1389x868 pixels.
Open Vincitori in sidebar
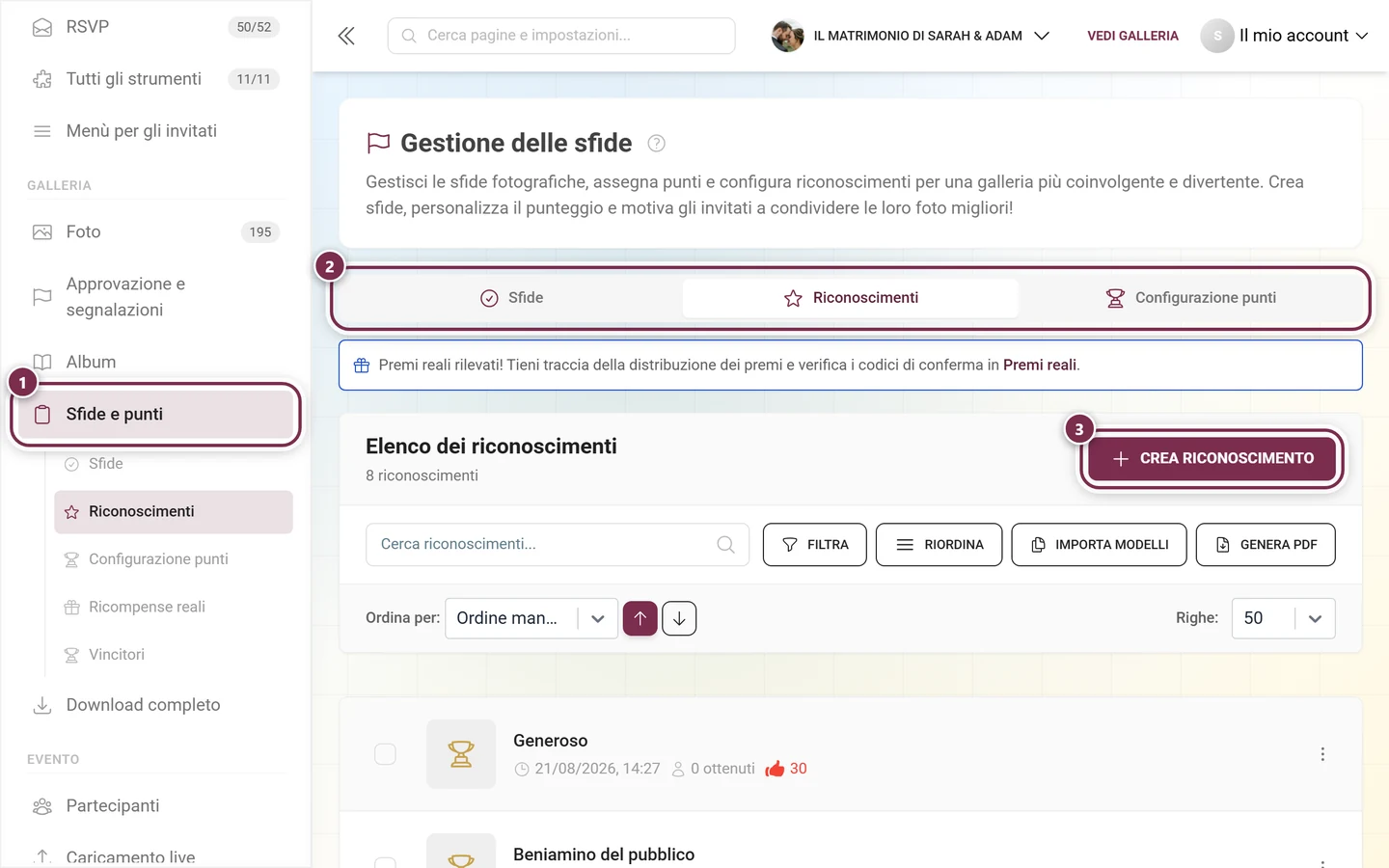[x=174, y=655]
